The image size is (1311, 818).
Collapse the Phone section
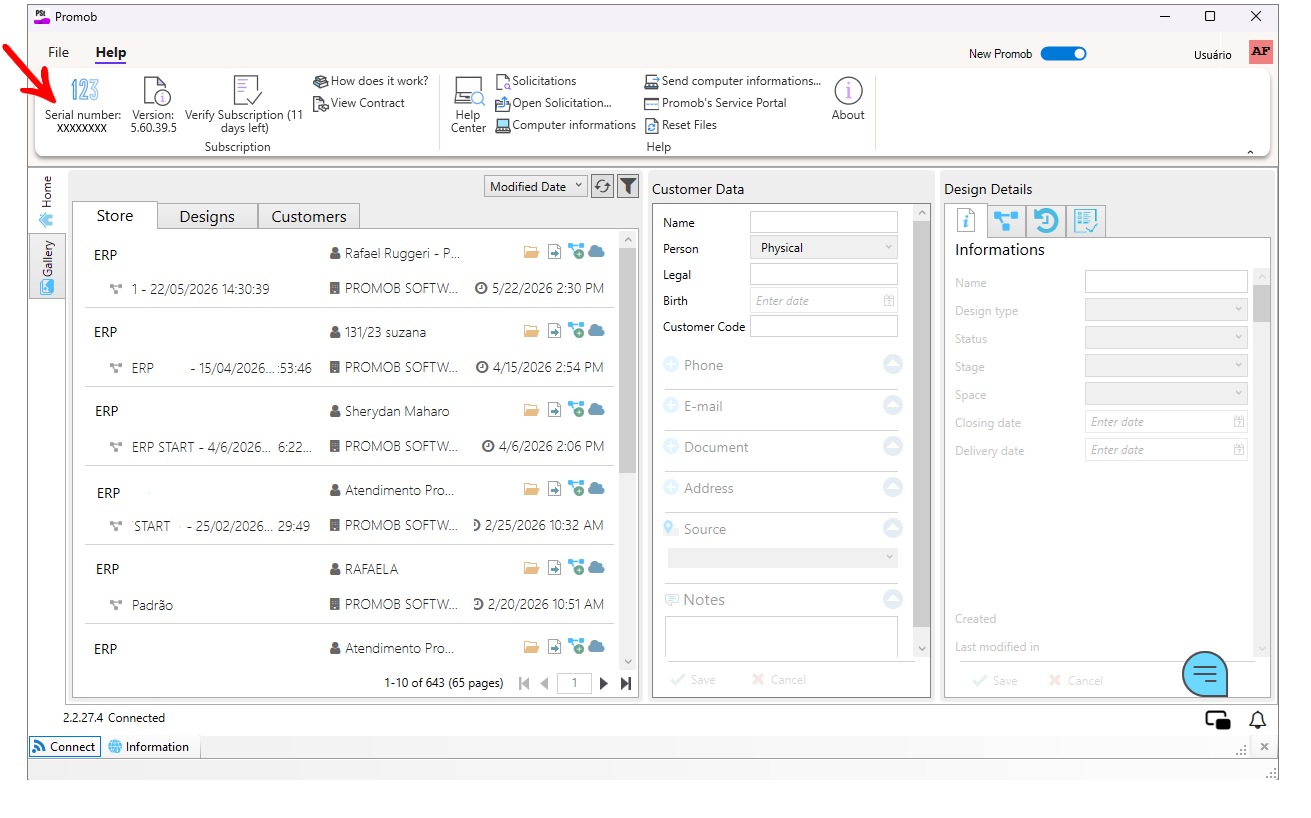[893, 365]
